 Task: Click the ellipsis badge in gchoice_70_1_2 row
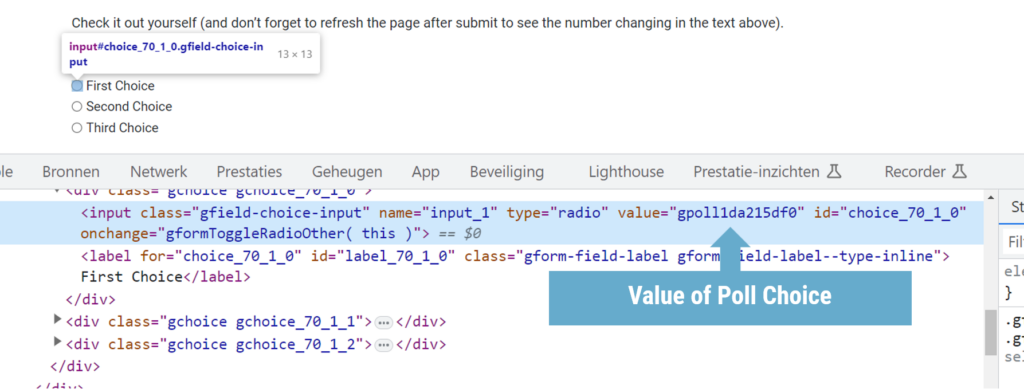[384, 345]
